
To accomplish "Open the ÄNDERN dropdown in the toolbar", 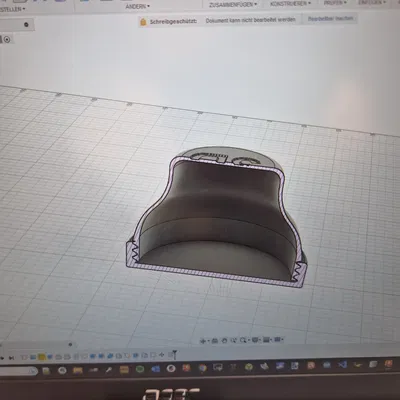I will pyautogui.click(x=137, y=6).
